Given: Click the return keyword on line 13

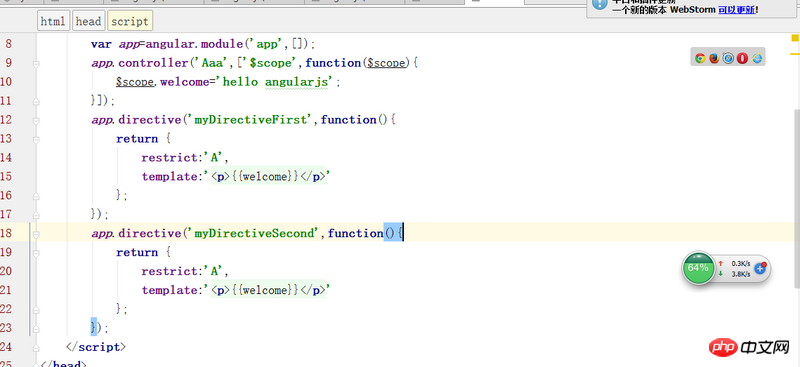Looking at the screenshot, I should pyautogui.click(x=137, y=139).
